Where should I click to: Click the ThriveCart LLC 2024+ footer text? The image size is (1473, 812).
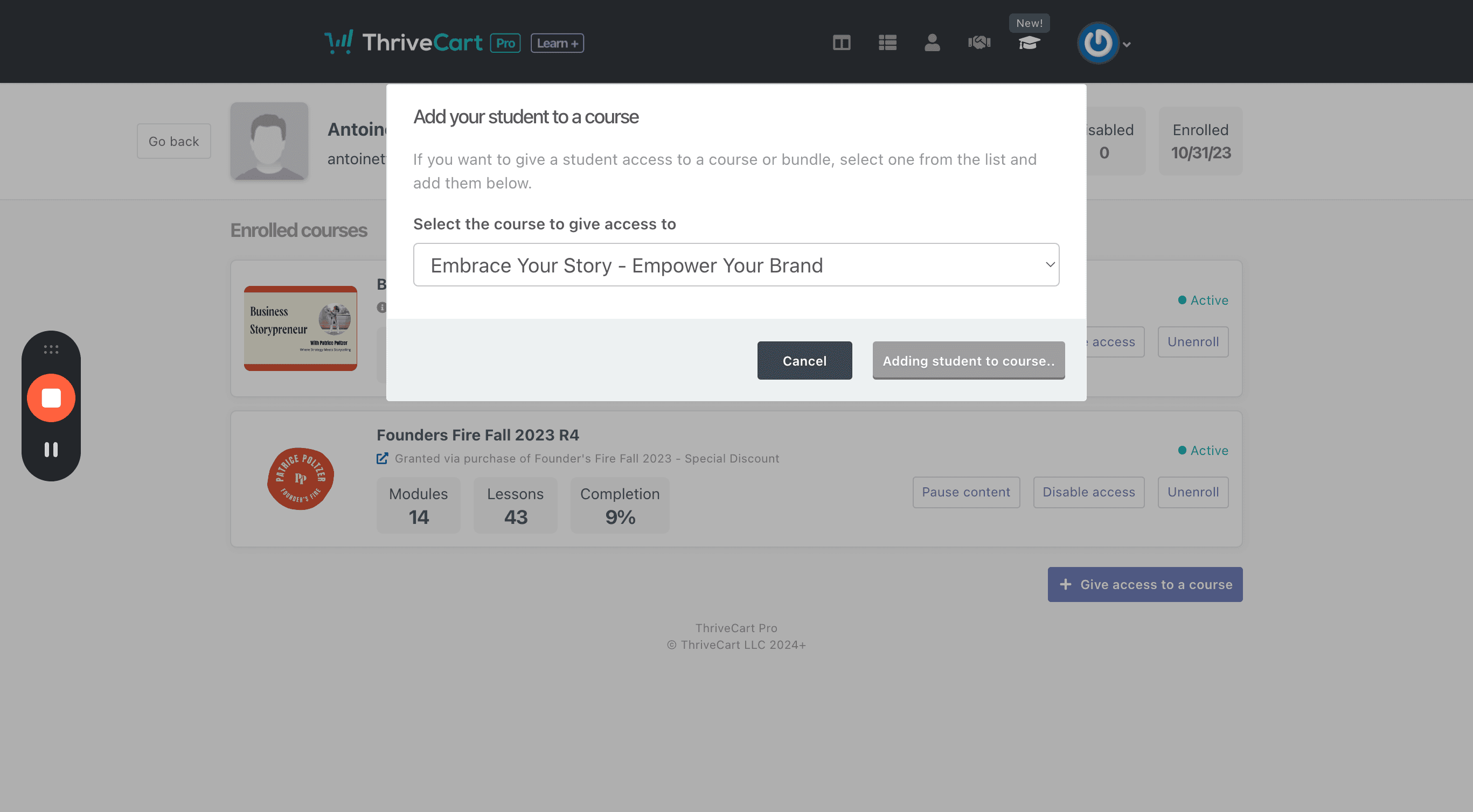point(736,645)
